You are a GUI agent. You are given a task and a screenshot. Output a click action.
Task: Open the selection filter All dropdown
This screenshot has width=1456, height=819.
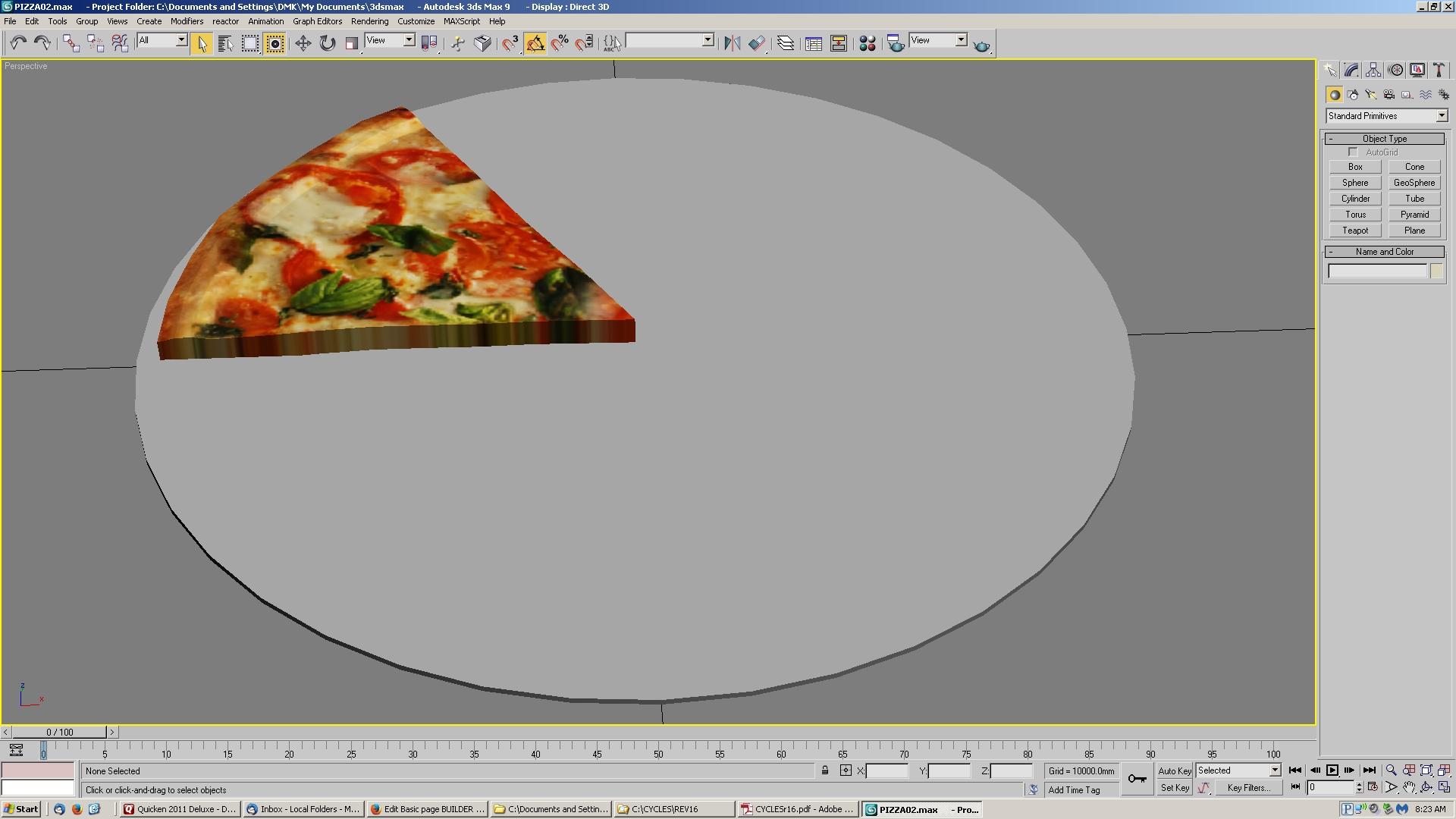tap(181, 40)
